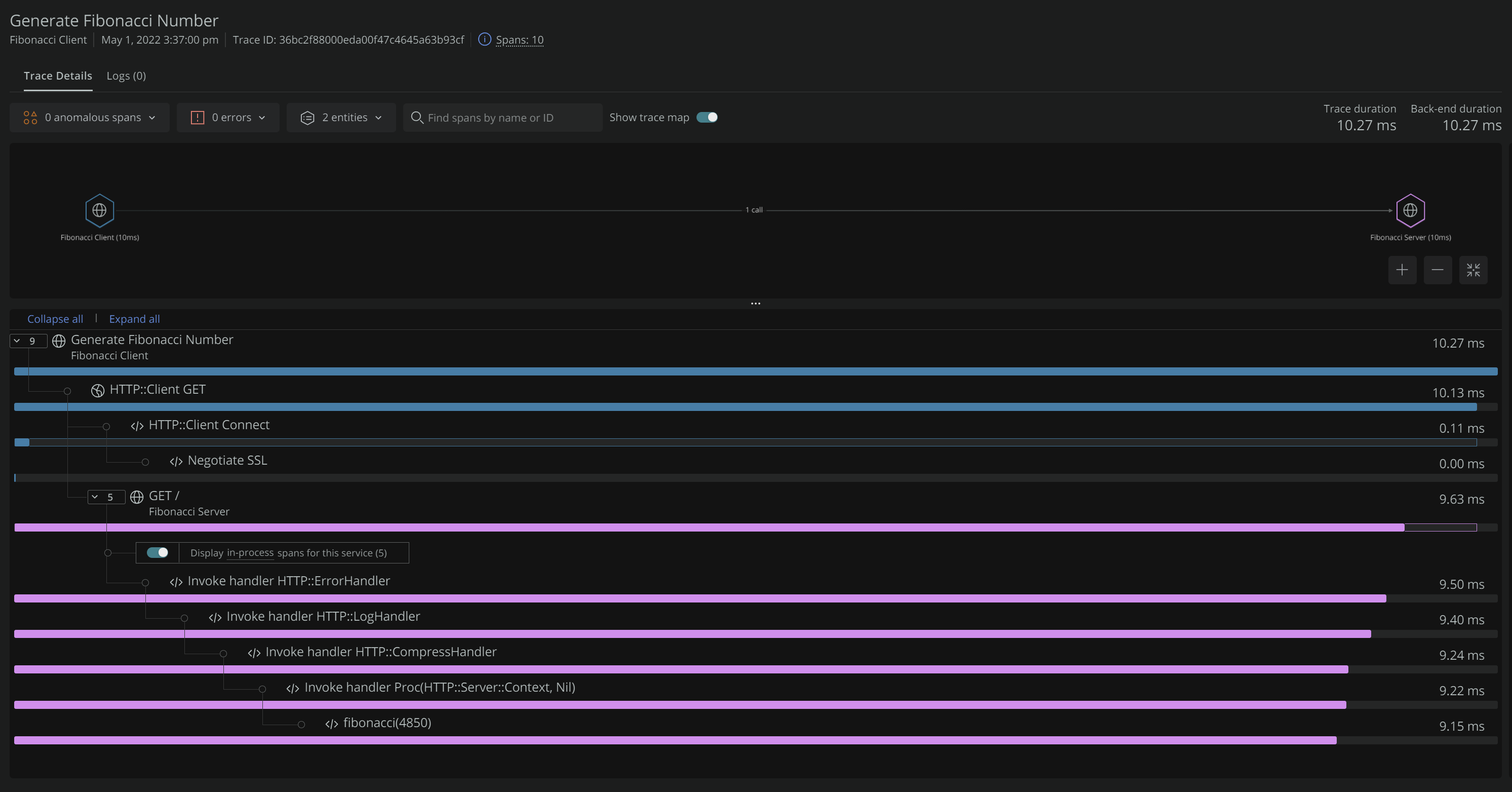Click the fit-to-view trace map icon
The image size is (1512, 792).
(1472, 270)
